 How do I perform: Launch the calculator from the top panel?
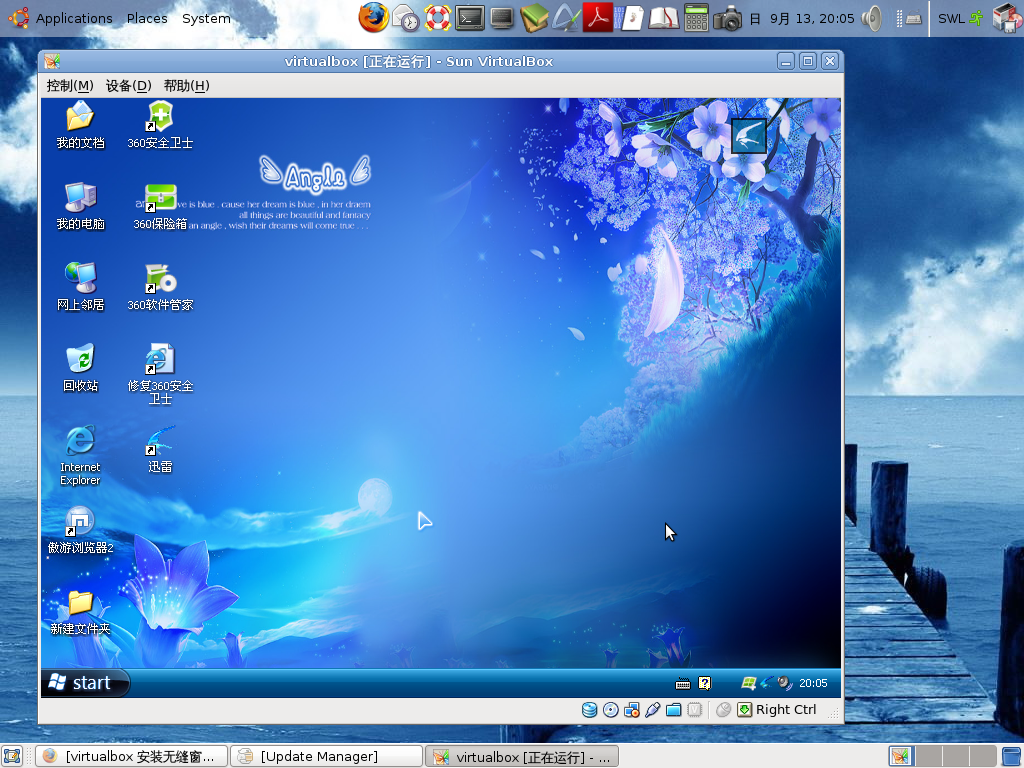click(696, 18)
